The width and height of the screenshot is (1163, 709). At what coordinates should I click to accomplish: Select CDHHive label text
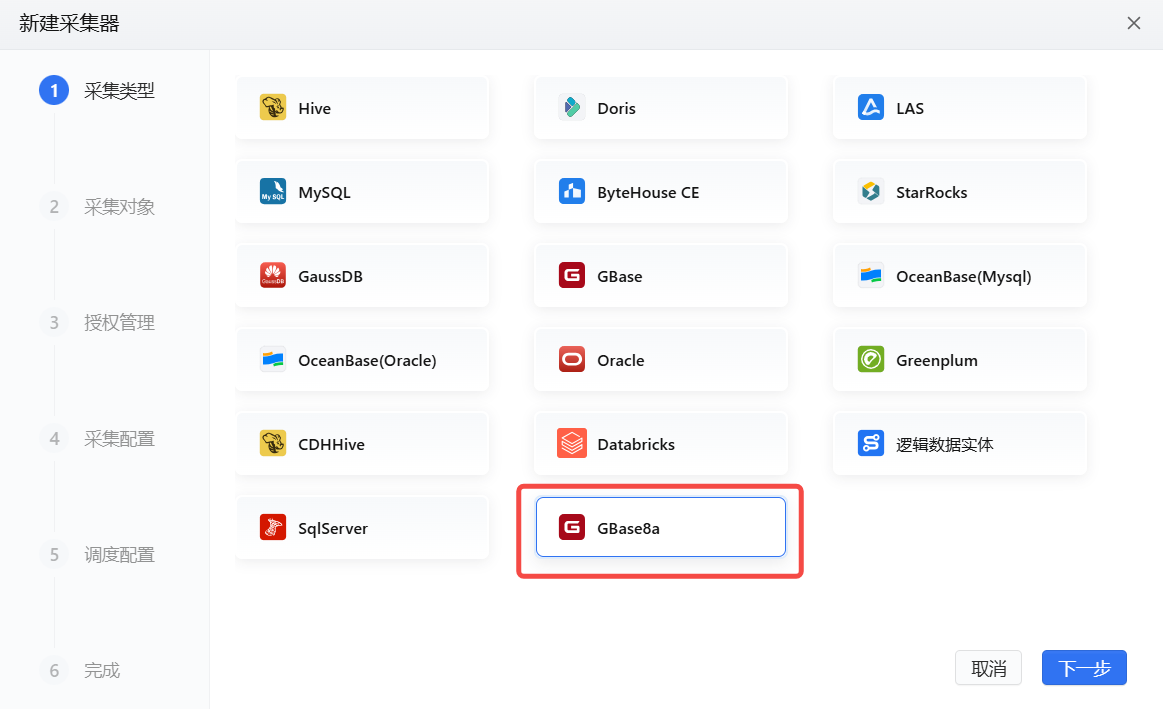(x=332, y=444)
